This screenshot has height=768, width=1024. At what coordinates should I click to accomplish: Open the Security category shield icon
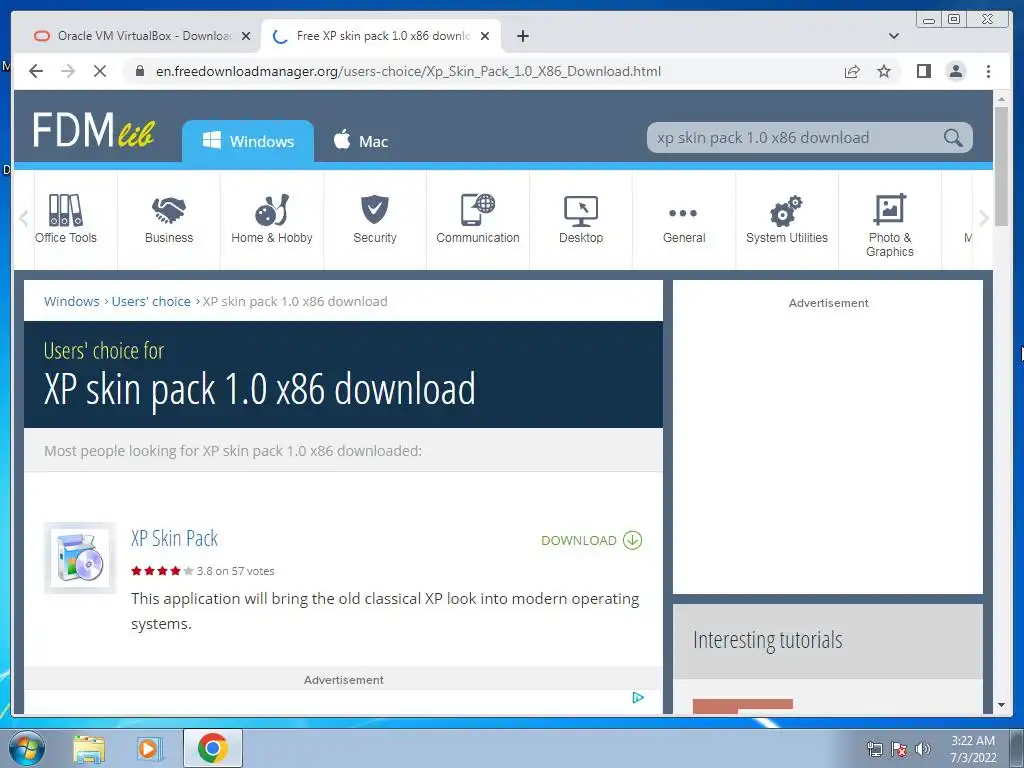tap(375, 210)
